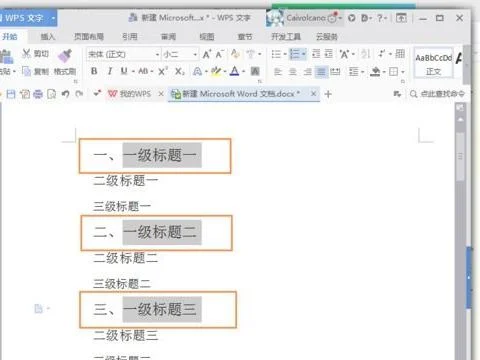Toggle the bullet list button
This screenshot has height=360, width=480.
[x=276, y=54]
